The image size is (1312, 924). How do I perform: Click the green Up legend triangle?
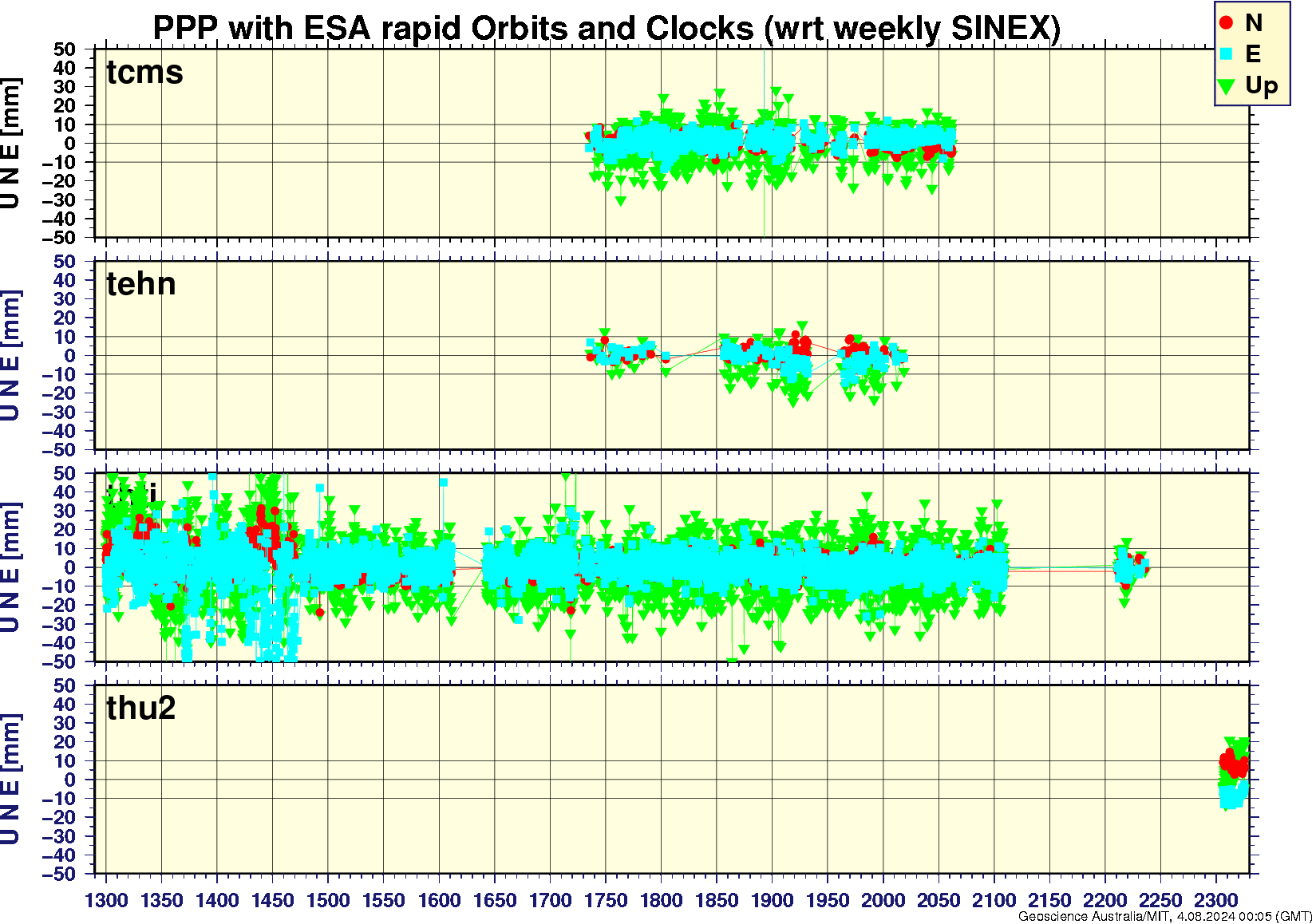(x=1227, y=85)
